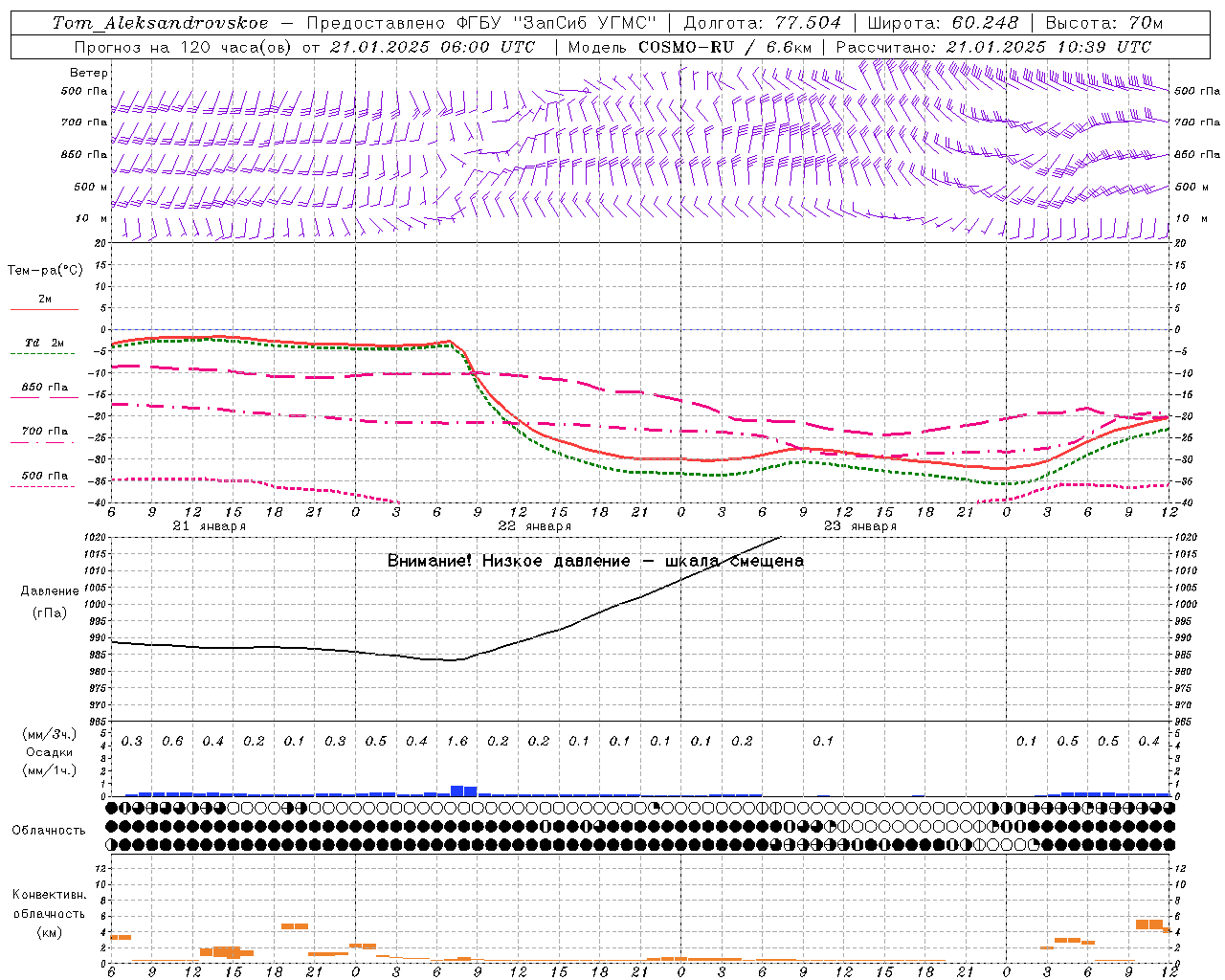Click the 500 гПа entry in temperature legend
The height and width of the screenshot is (980, 1225).
coord(44,476)
